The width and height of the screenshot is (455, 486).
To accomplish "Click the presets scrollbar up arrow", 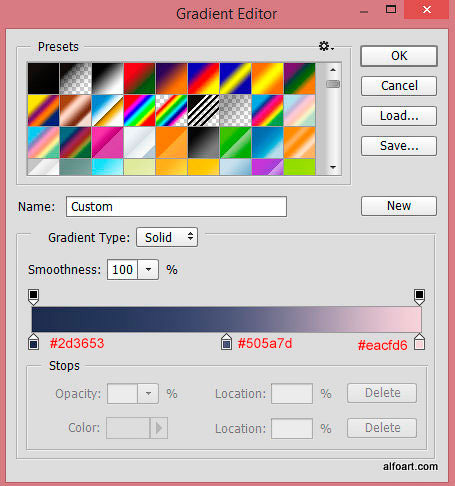I will click(x=333, y=70).
